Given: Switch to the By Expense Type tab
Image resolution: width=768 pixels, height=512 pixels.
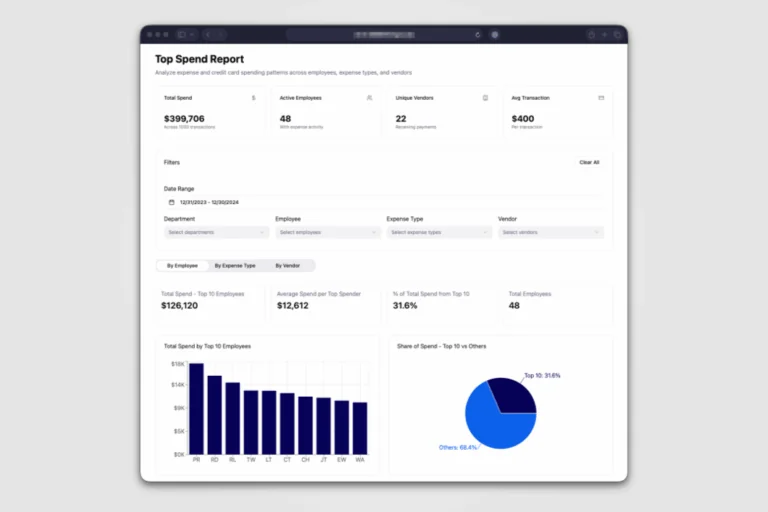Looking at the screenshot, I should [235, 266].
